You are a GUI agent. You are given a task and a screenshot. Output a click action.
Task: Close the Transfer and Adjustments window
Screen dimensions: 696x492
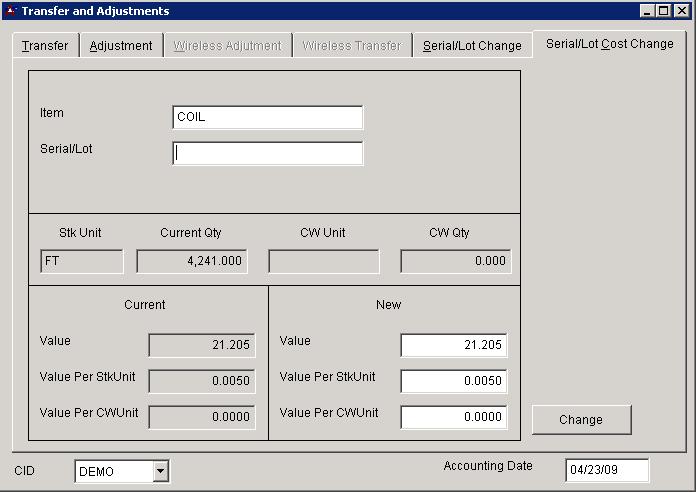[680, 11]
